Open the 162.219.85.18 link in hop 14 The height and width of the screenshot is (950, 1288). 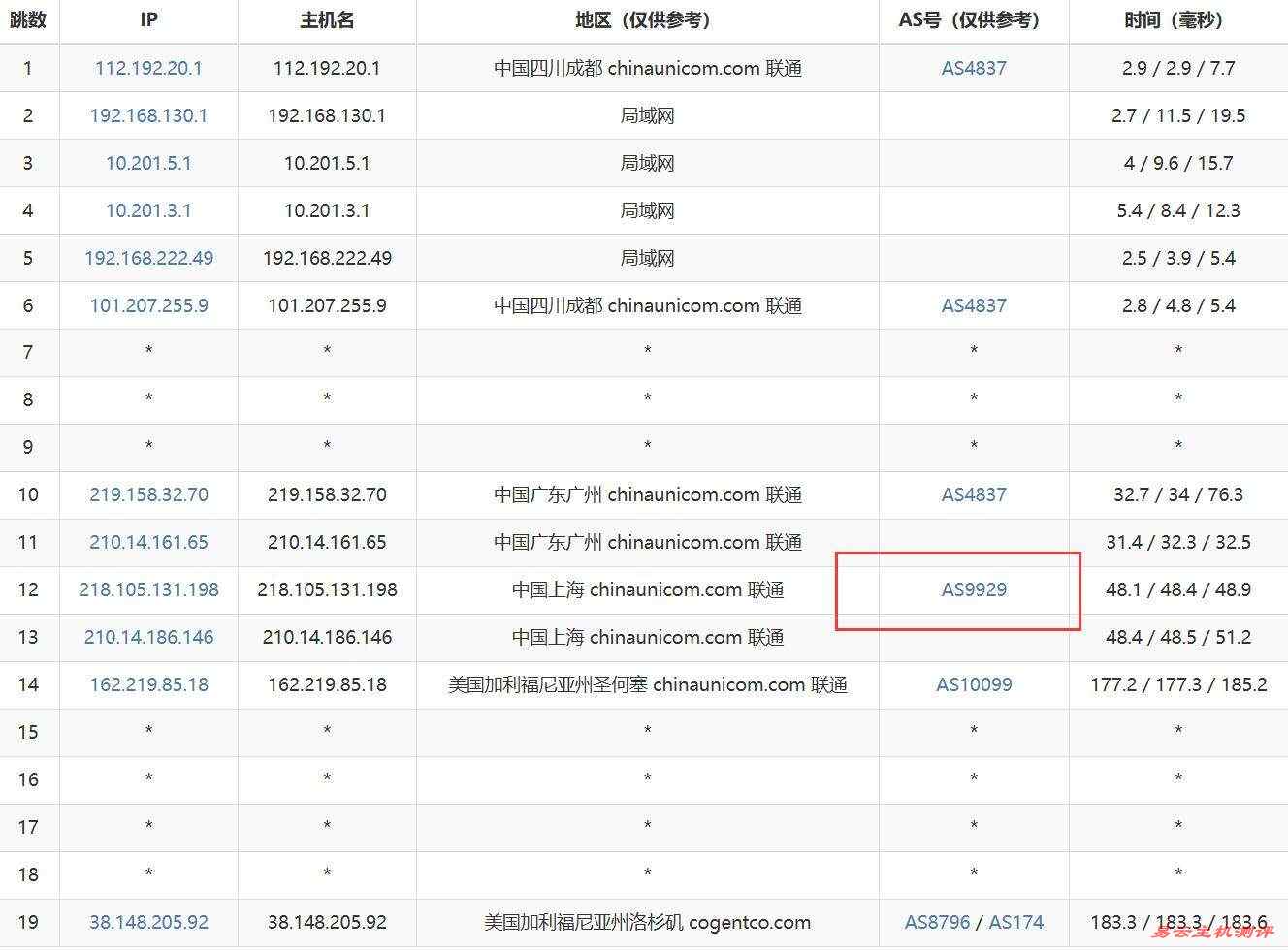pos(148,684)
